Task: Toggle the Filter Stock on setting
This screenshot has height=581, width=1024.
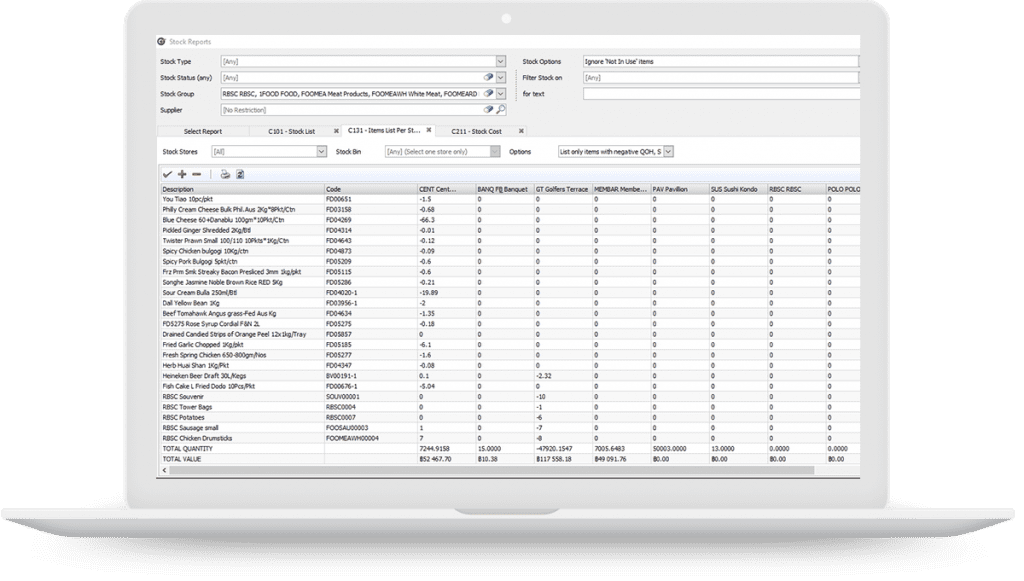Action: 720,77
